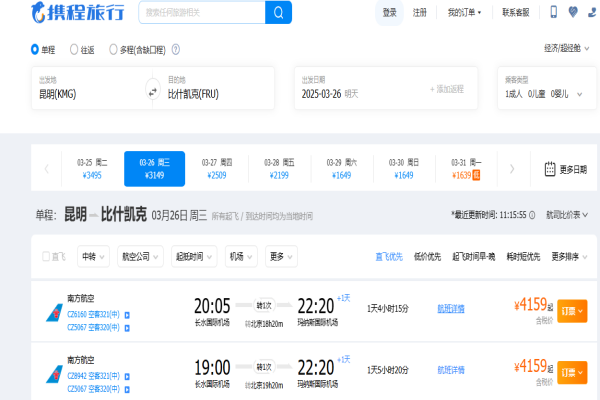Show previous dates with left arrow
This screenshot has height=400, width=600.
click(x=47, y=169)
